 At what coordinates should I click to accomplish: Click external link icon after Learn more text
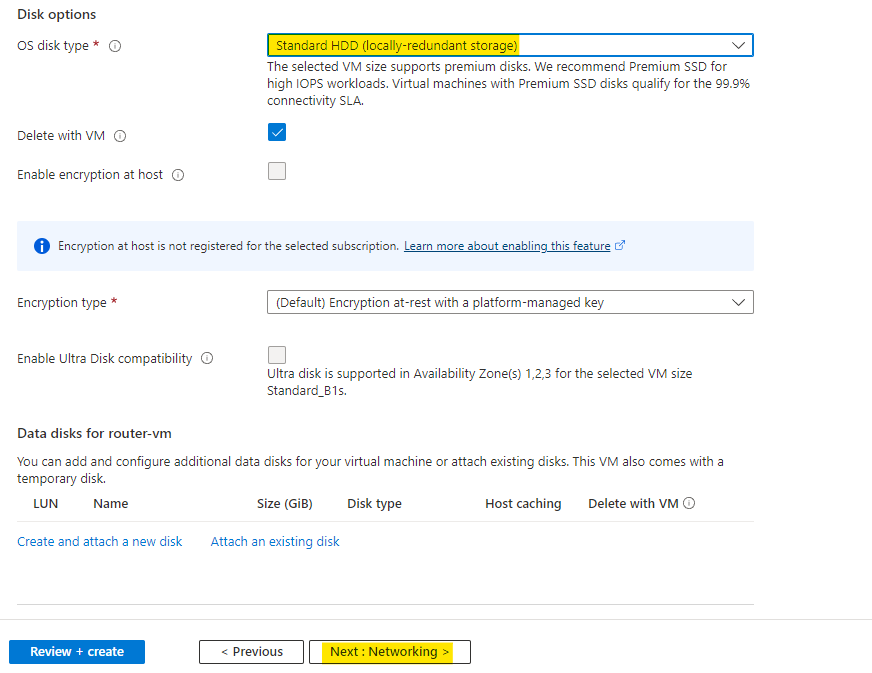620,246
